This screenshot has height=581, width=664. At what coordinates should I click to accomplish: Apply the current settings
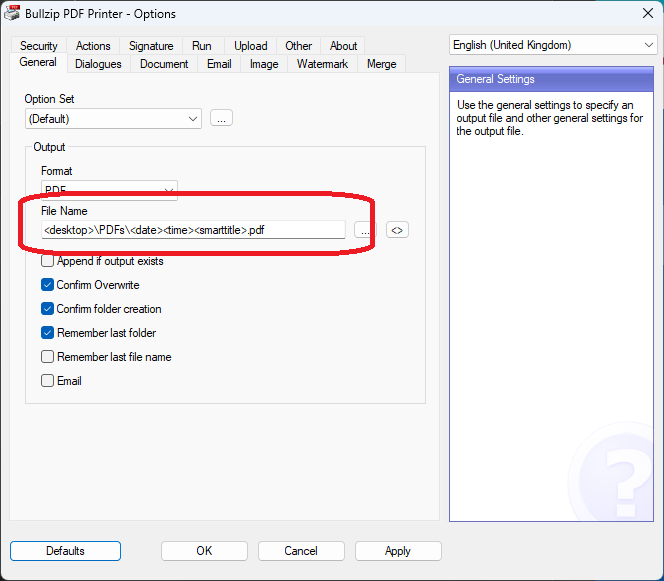click(398, 551)
